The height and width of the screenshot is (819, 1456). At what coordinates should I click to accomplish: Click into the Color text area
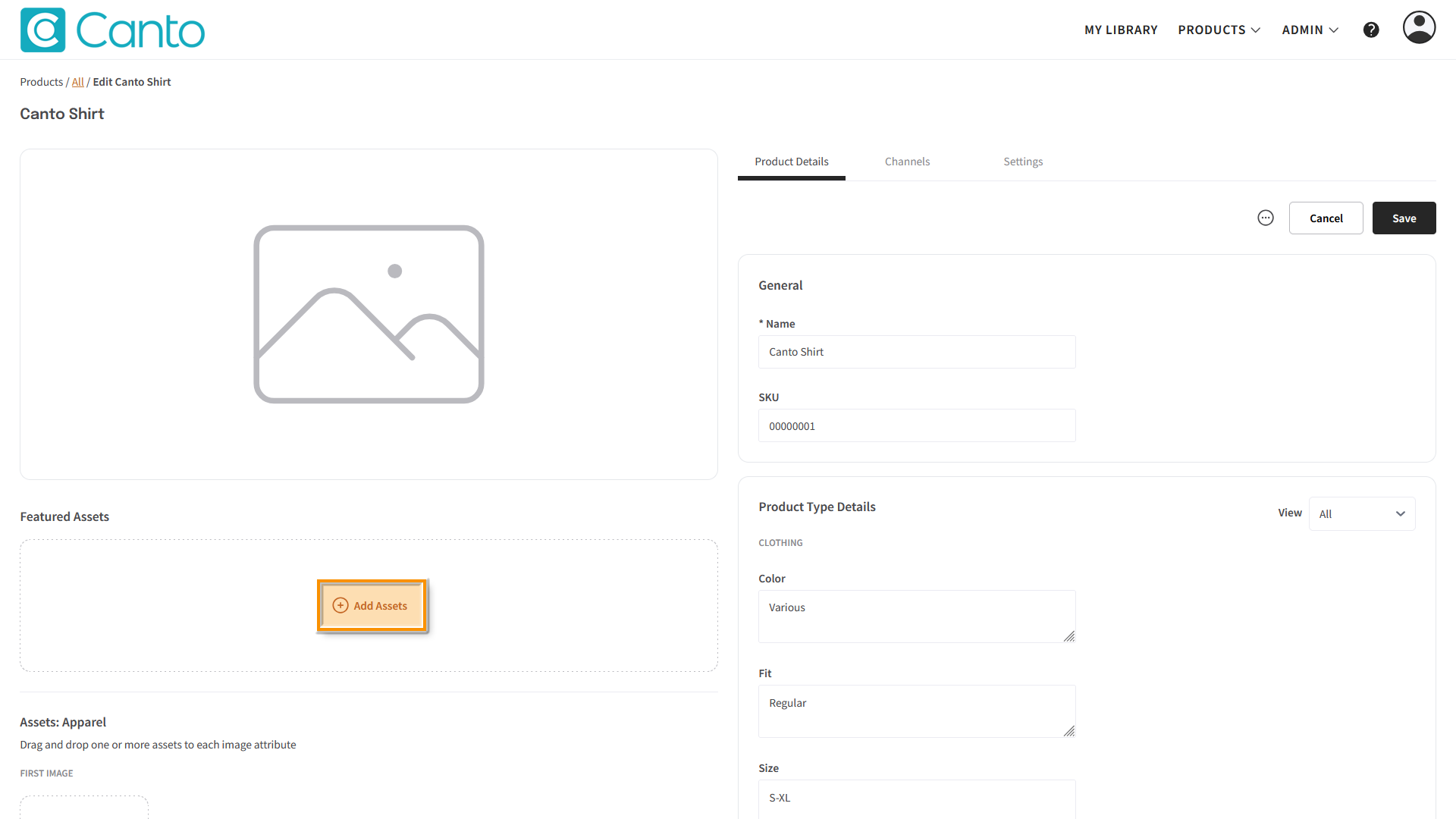click(917, 617)
